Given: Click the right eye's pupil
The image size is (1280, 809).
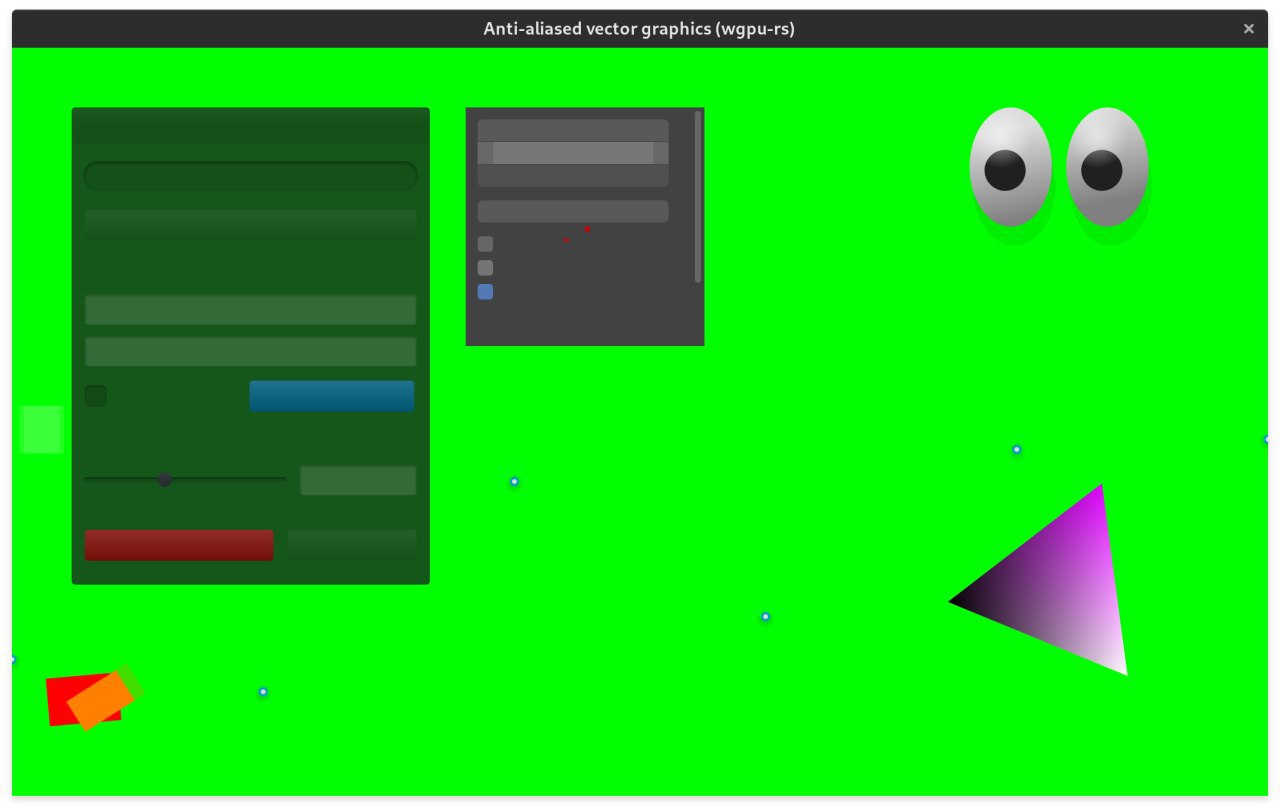Looking at the screenshot, I should click(1102, 171).
